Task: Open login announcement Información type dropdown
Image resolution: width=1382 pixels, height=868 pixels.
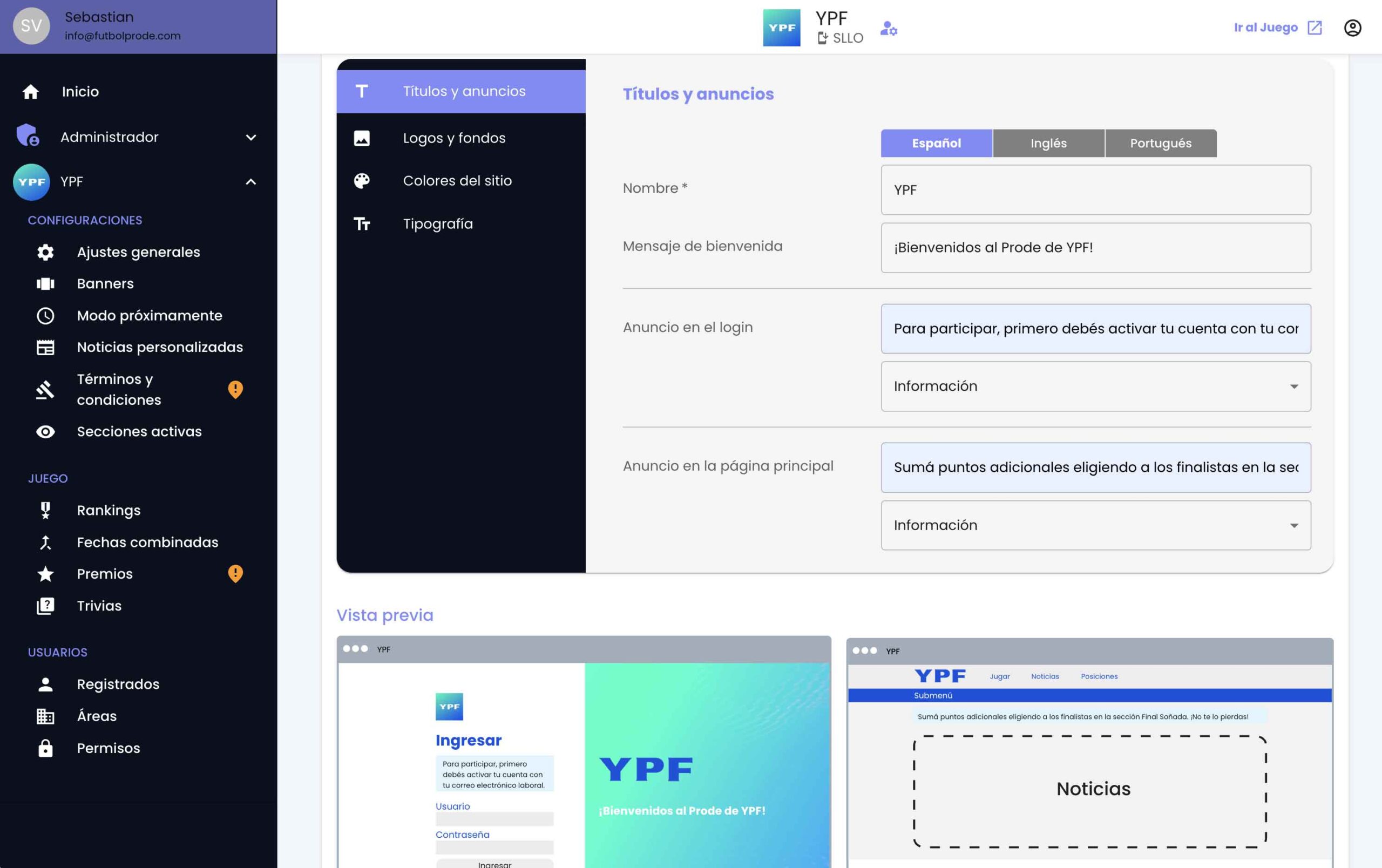Action: [1095, 386]
